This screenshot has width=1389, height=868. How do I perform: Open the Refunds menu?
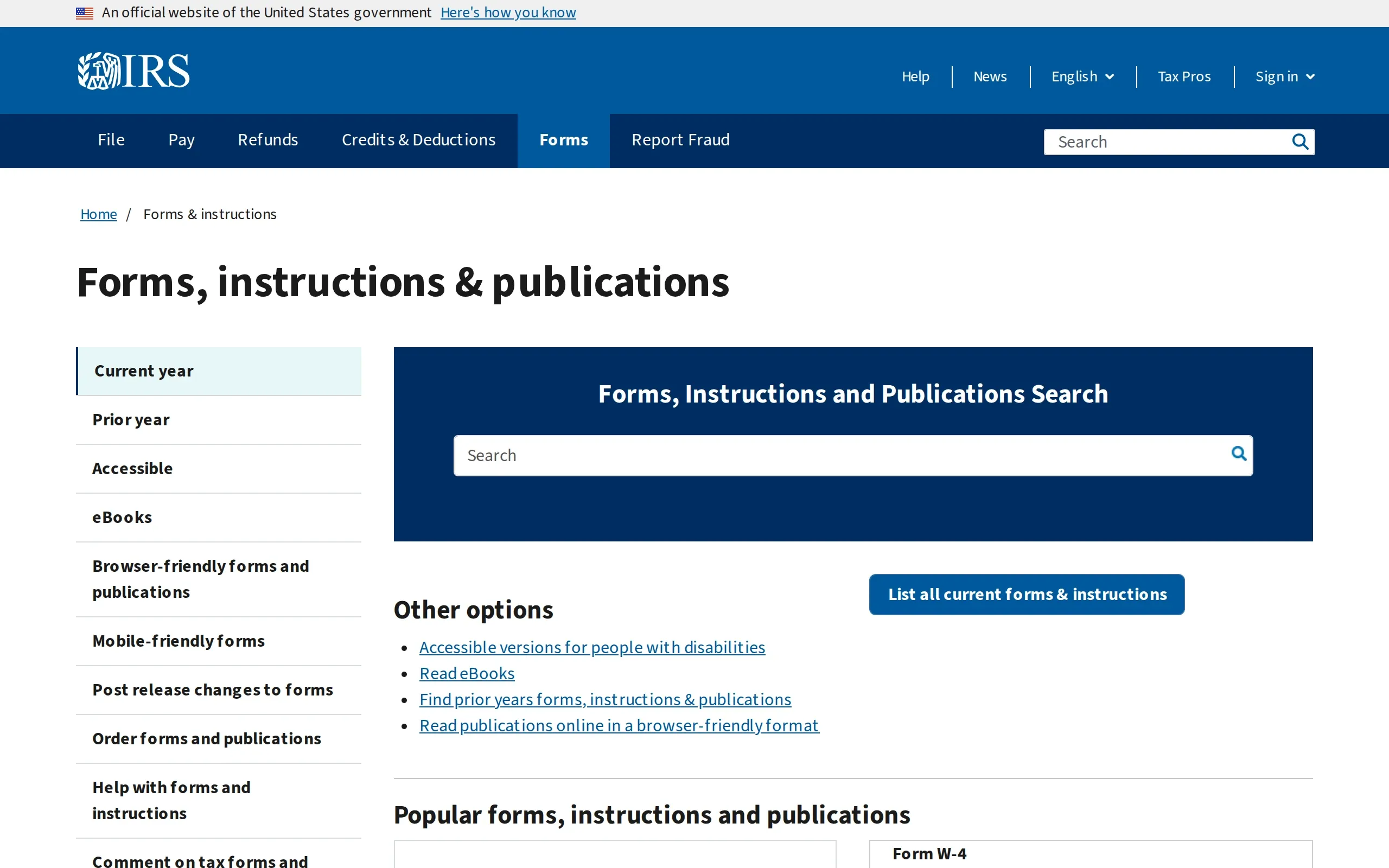pos(268,140)
